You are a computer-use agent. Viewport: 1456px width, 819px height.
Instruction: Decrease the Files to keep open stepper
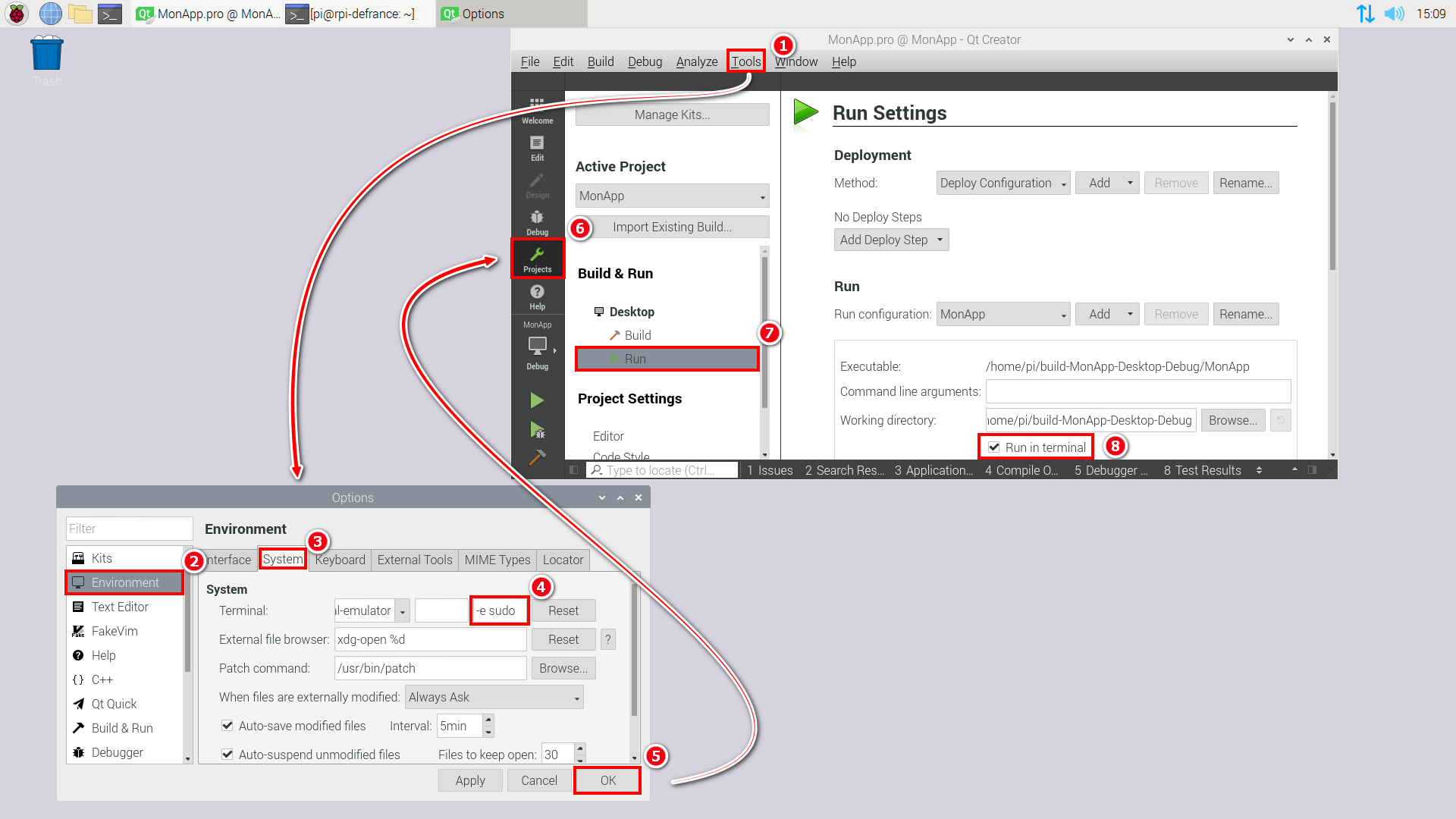[580, 759]
